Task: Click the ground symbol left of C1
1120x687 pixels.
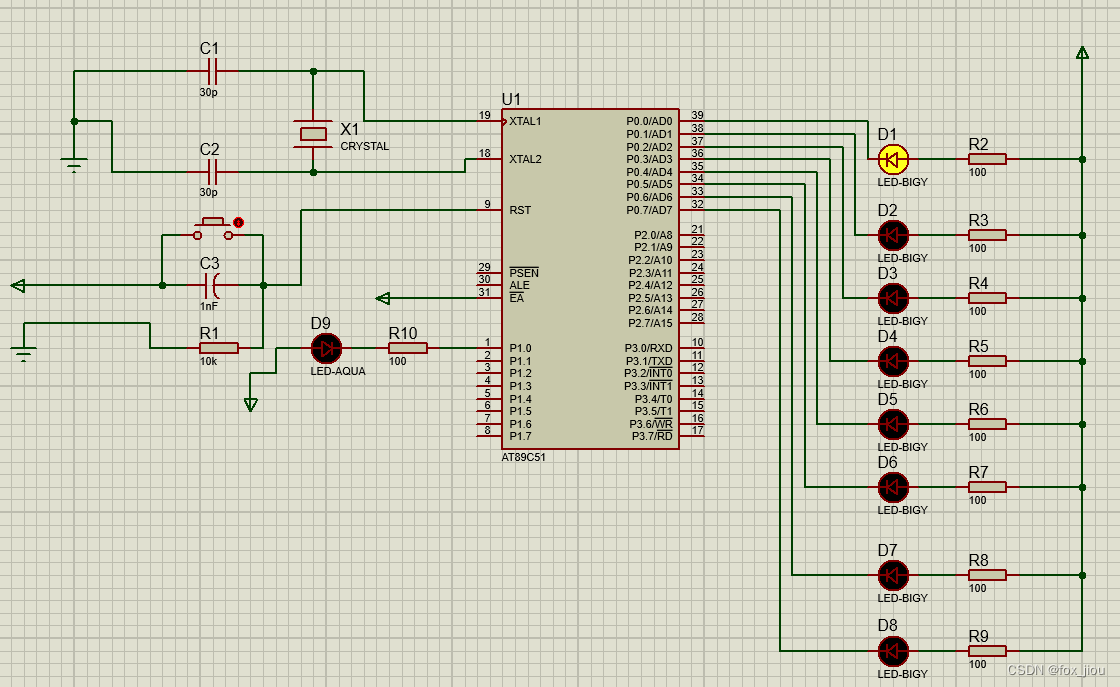Action: pos(74,164)
